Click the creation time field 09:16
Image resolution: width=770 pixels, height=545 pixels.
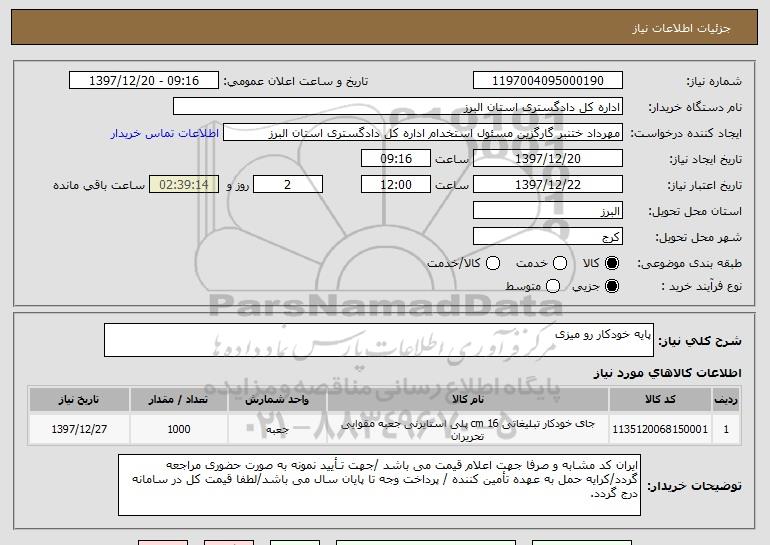396,159
